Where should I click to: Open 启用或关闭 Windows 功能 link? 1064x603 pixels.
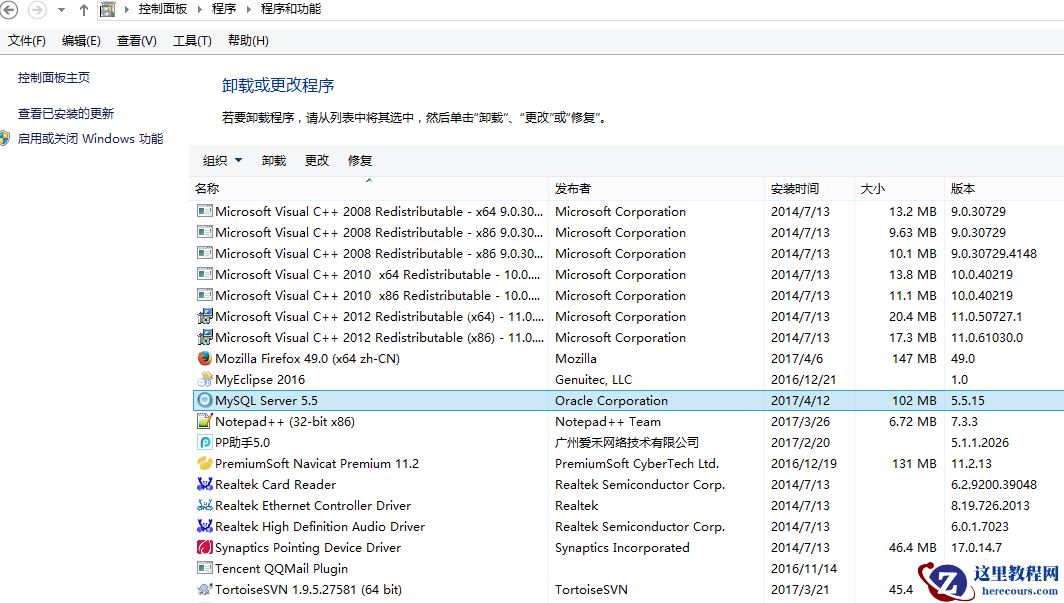(90, 138)
